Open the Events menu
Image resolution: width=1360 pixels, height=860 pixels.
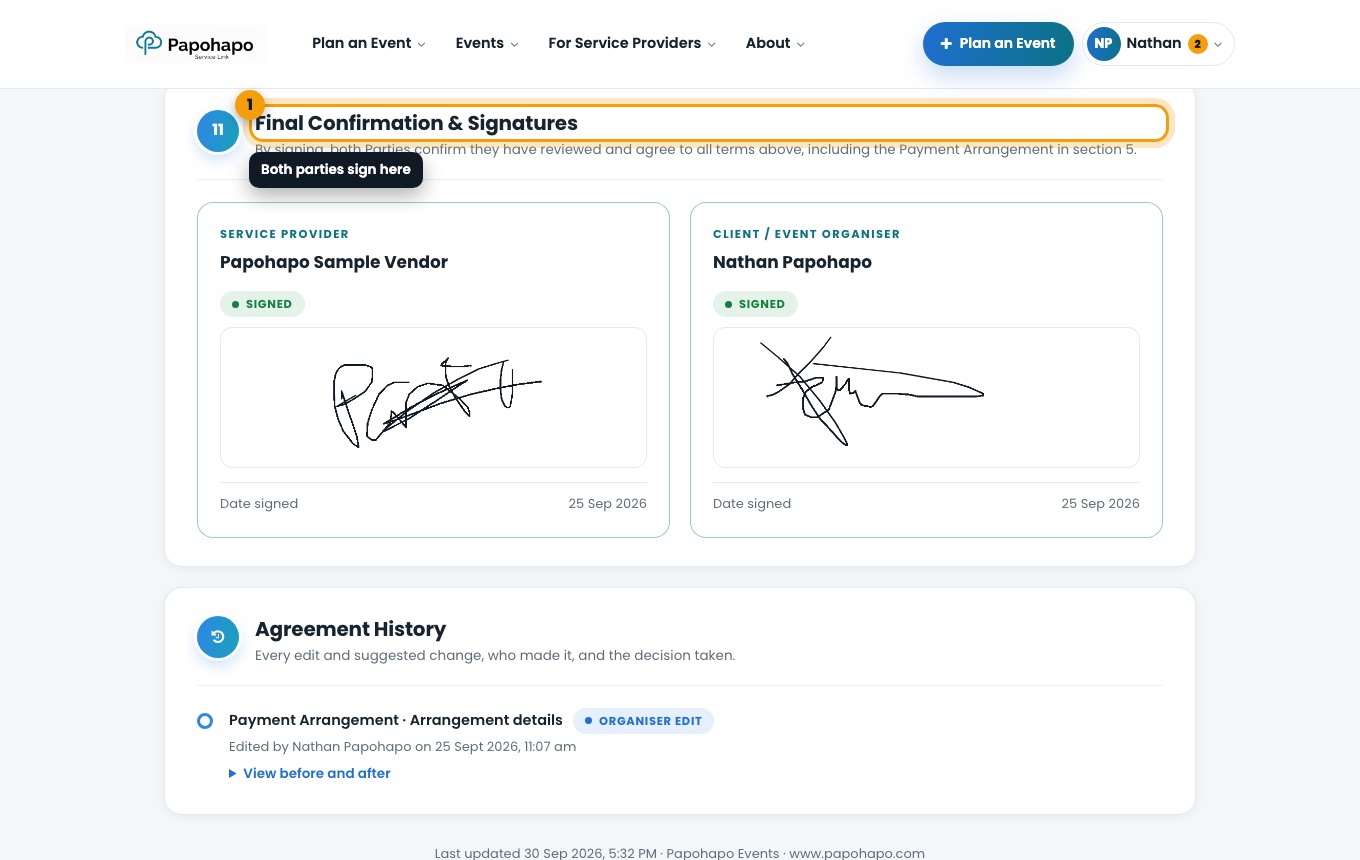pos(487,43)
